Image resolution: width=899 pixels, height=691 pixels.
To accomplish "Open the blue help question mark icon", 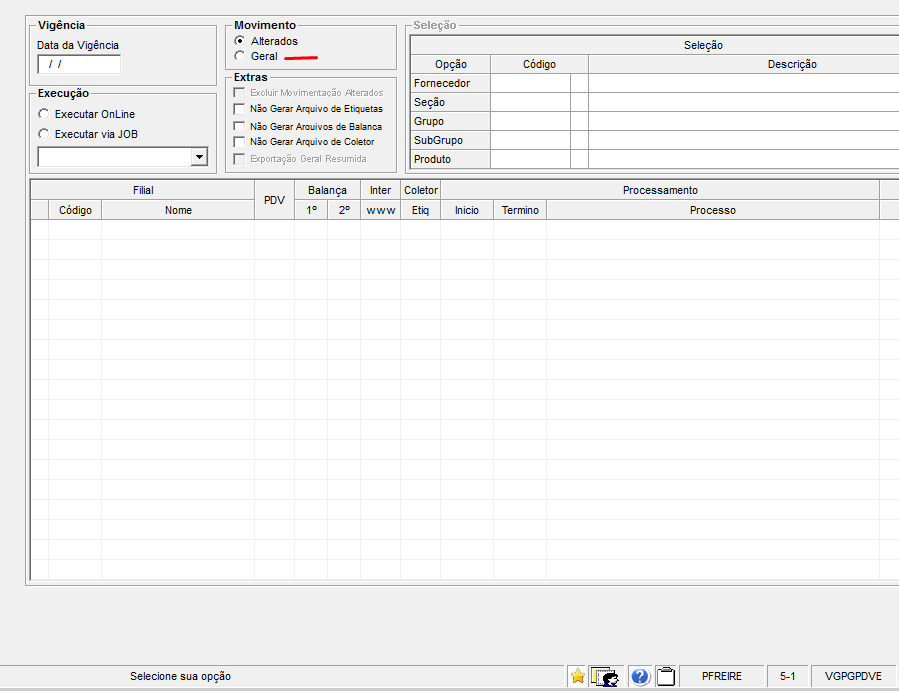I will 640,677.
